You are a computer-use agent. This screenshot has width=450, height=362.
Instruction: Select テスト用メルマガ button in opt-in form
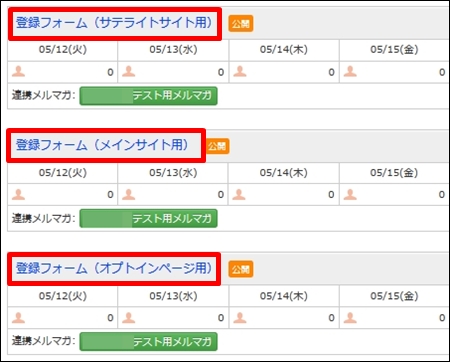pyautogui.click(x=149, y=341)
